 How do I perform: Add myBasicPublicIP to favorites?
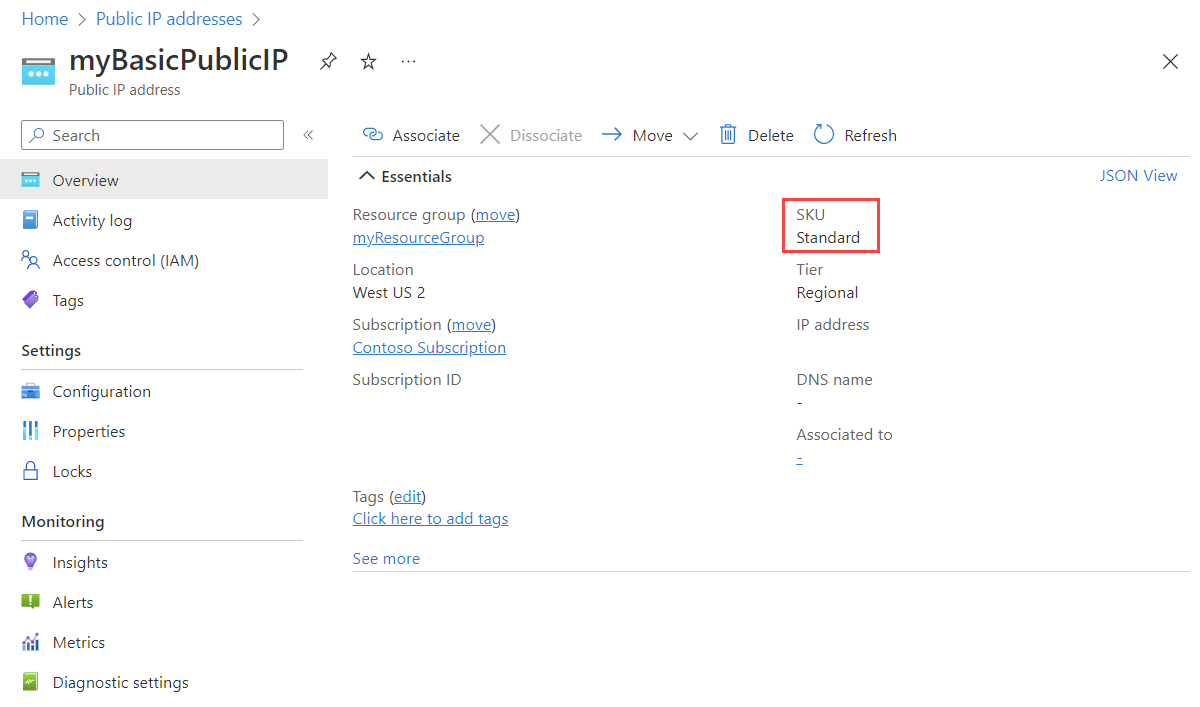coord(368,61)
